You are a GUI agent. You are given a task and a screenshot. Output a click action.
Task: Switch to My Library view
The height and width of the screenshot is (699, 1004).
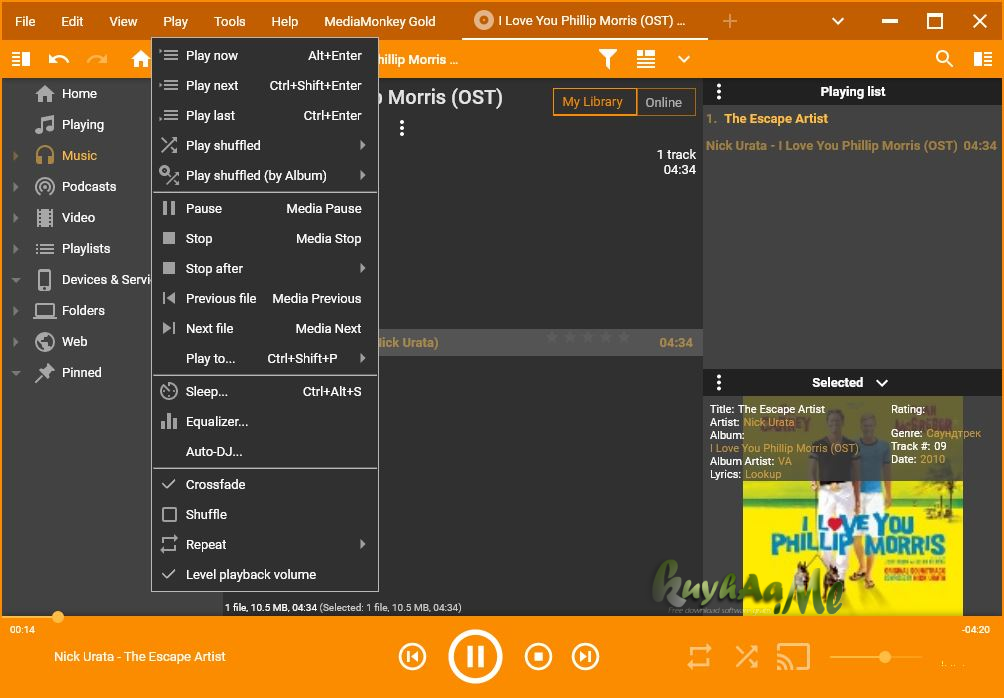pos(595,102)
